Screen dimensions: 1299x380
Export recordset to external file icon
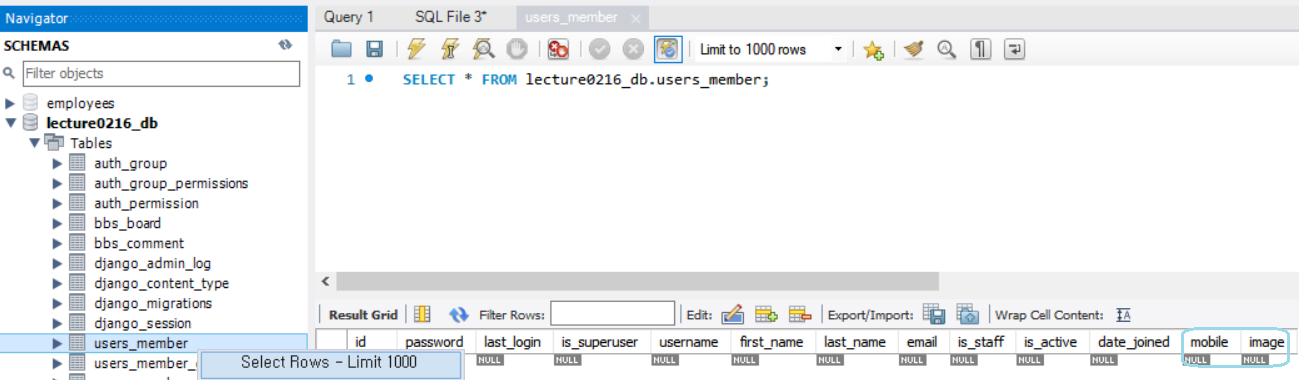click(934, 314)
